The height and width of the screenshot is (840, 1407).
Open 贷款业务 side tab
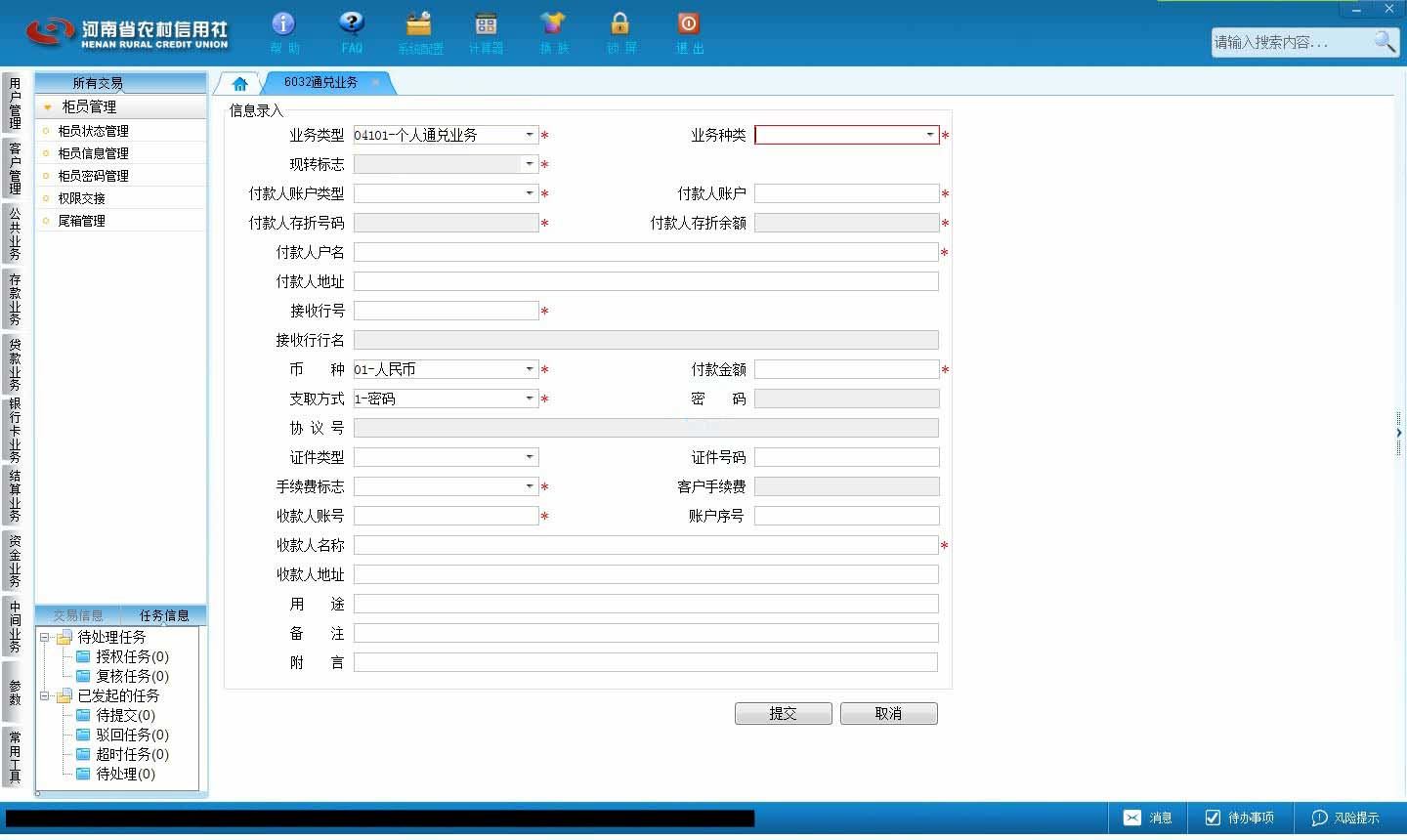tap(14, 364)
